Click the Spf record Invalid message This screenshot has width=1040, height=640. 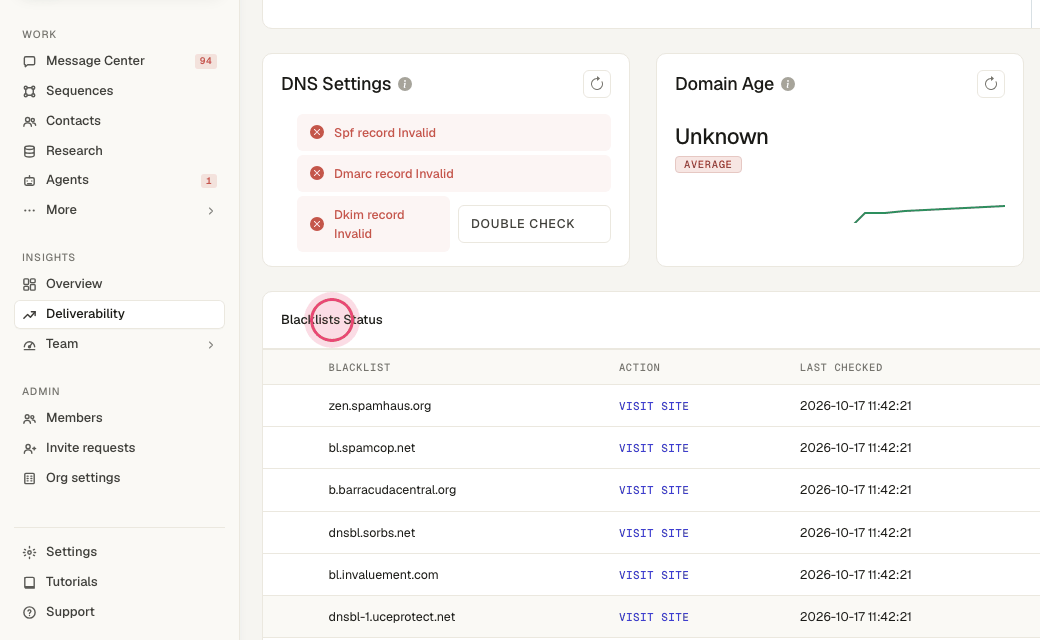coord(454,133)
